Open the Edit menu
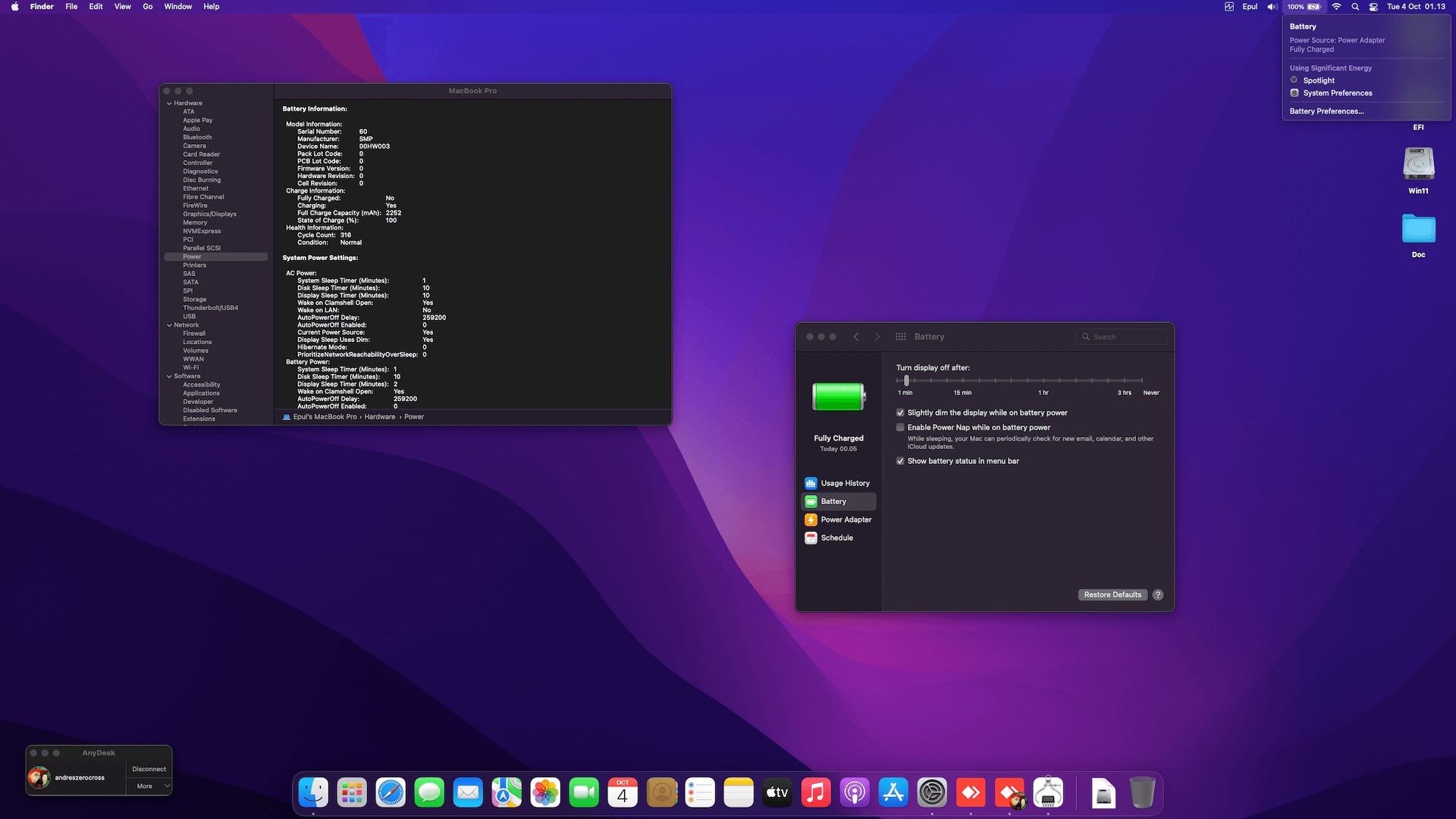Image resolution: width=1456 pixels, height=819 pixels. tap(96, 7)
